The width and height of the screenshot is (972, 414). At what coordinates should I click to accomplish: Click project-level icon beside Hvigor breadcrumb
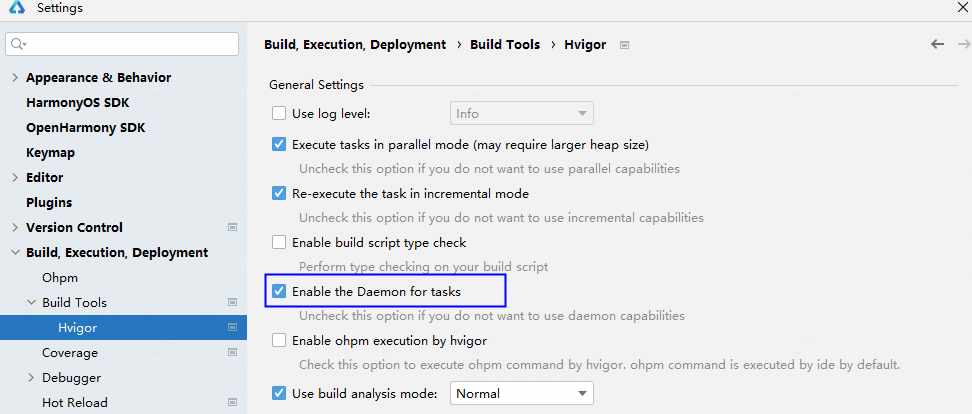click(625, 45)
